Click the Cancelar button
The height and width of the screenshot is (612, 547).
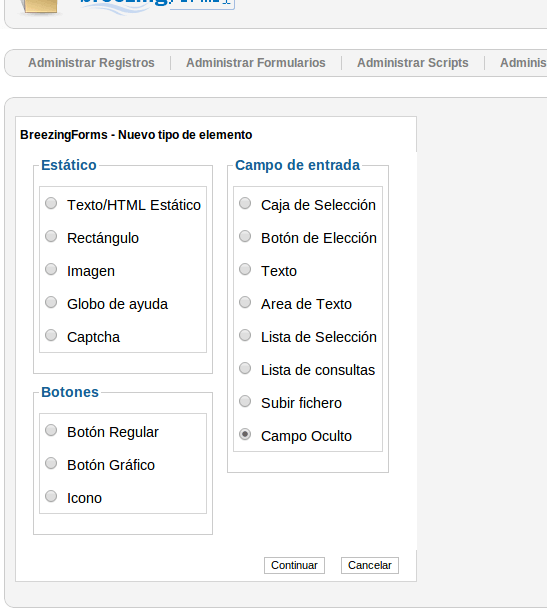click(370, 566)
